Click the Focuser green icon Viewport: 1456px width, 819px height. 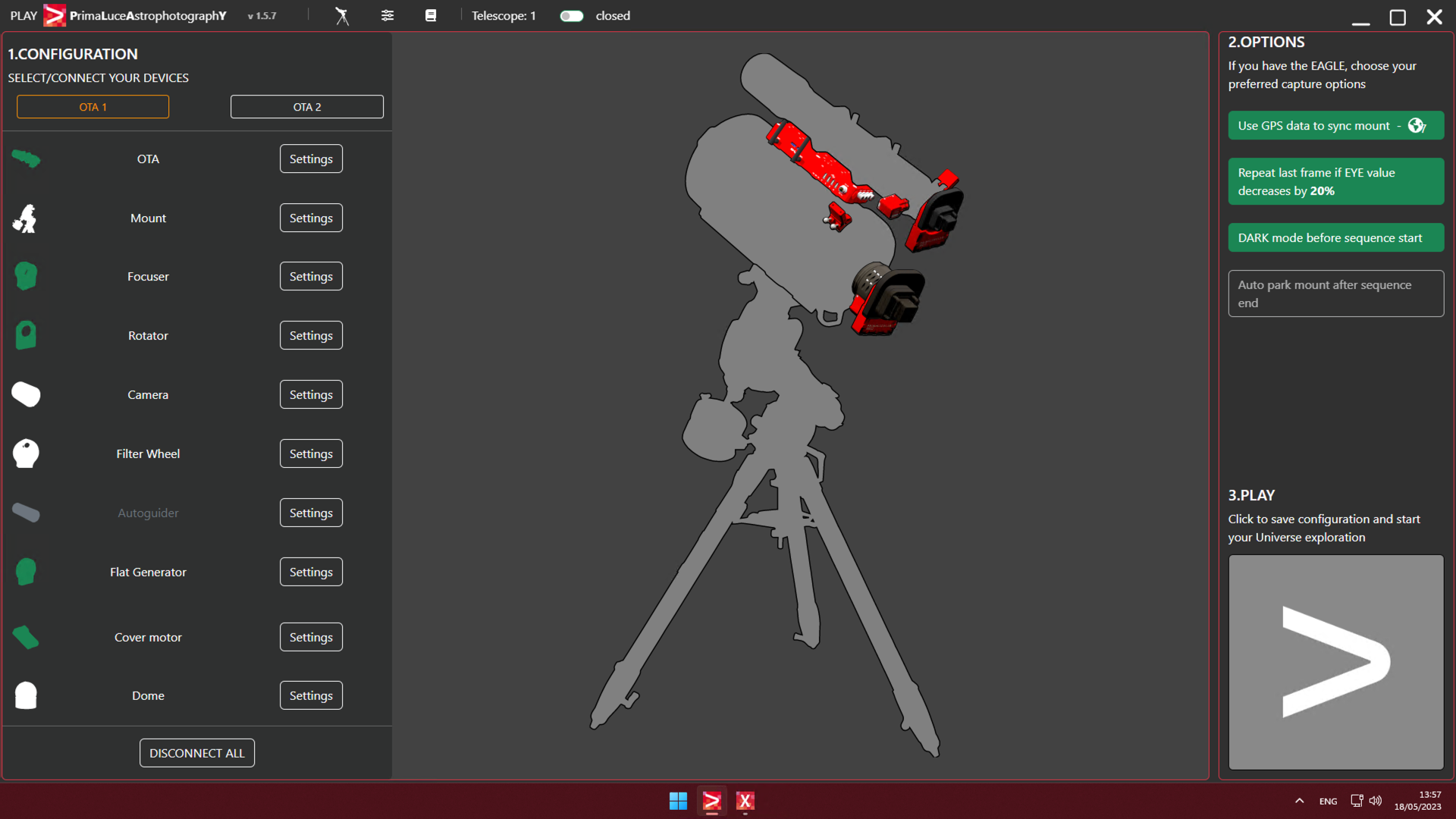[25, 276]
